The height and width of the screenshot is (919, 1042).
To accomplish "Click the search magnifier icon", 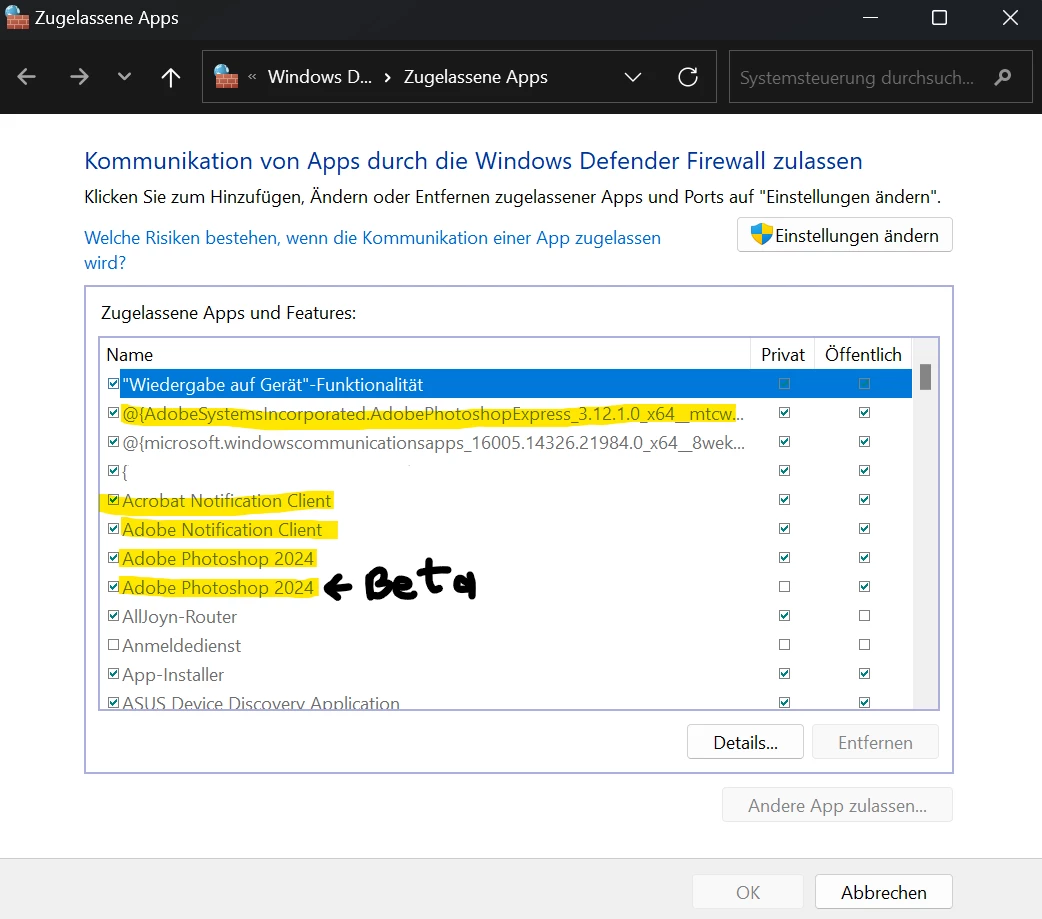I will 1003,77.
